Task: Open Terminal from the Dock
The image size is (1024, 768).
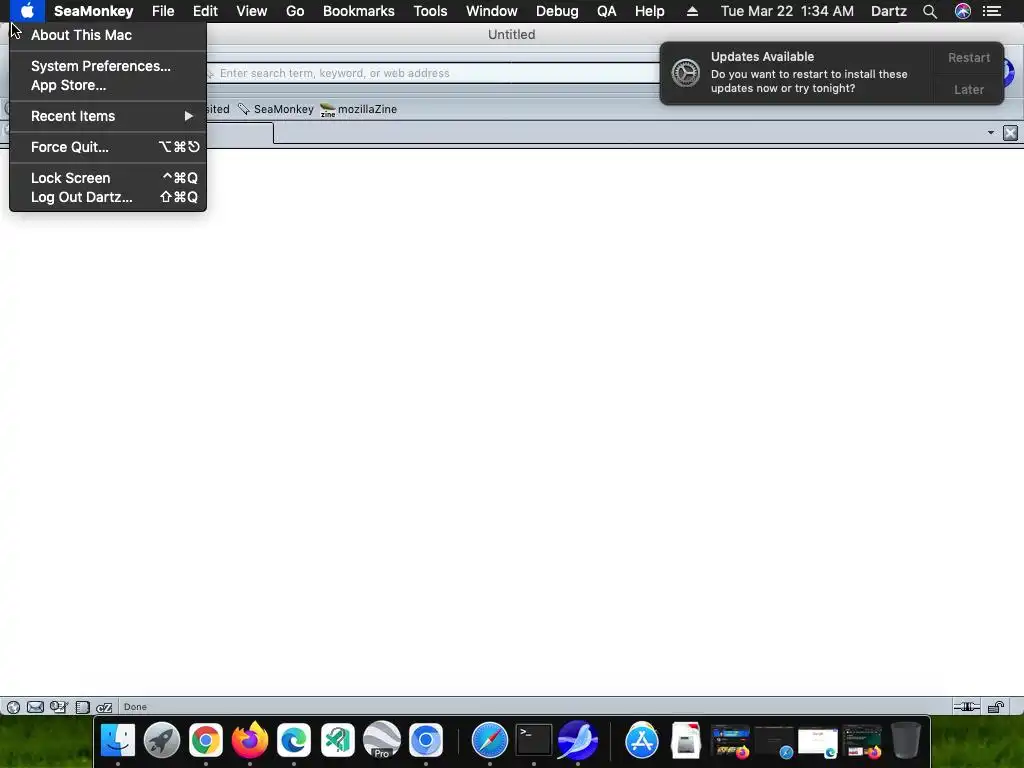Action: coord(534,741)
